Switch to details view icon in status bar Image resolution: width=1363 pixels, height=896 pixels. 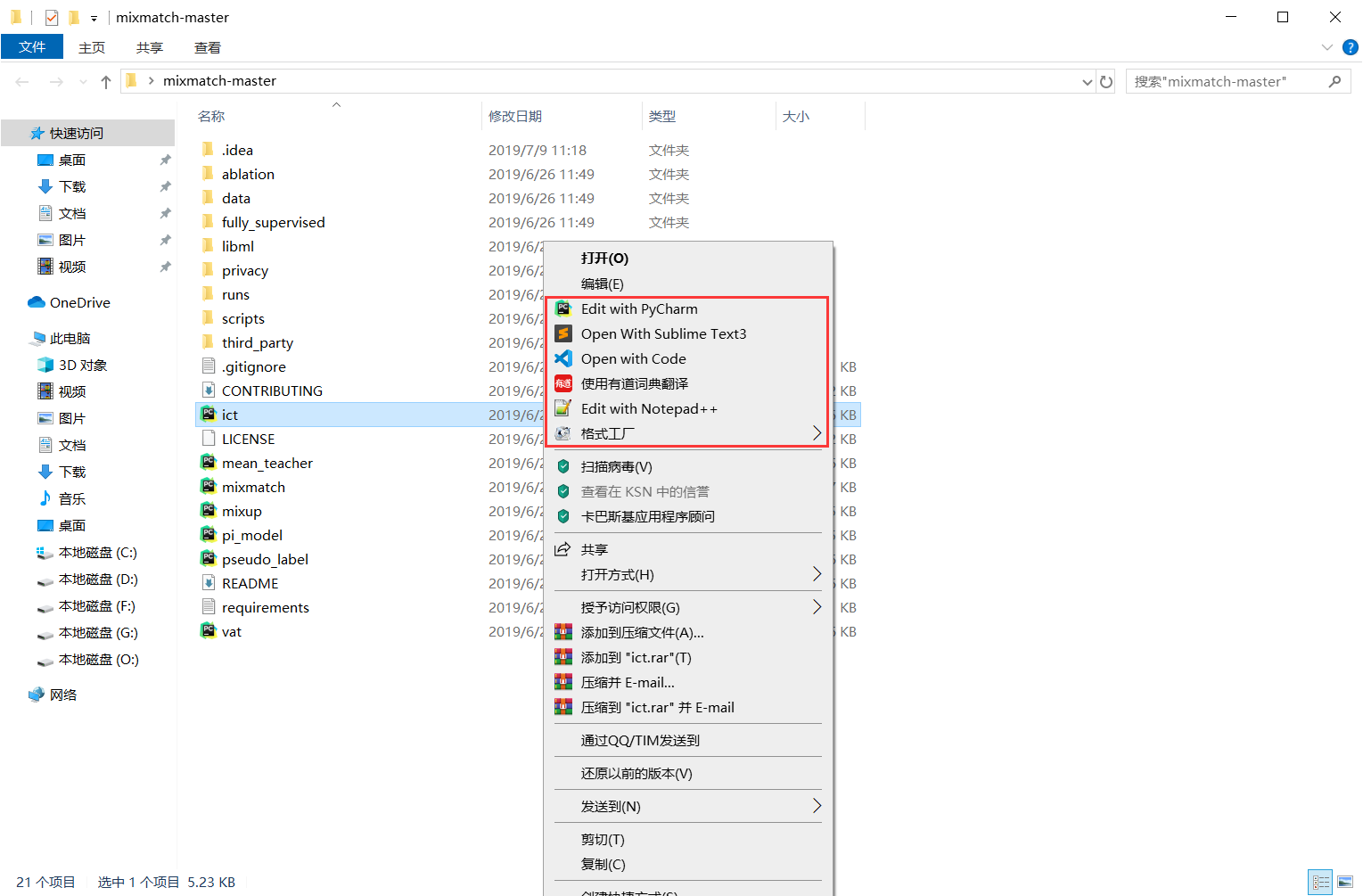1321,882
